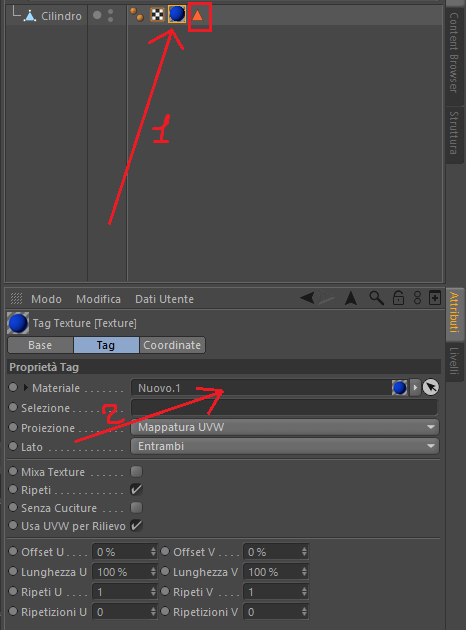Adjust the Lunghezza U stepper arrows
The height and width of the screenshot is (630, 466).
click(x=153, y=572)
